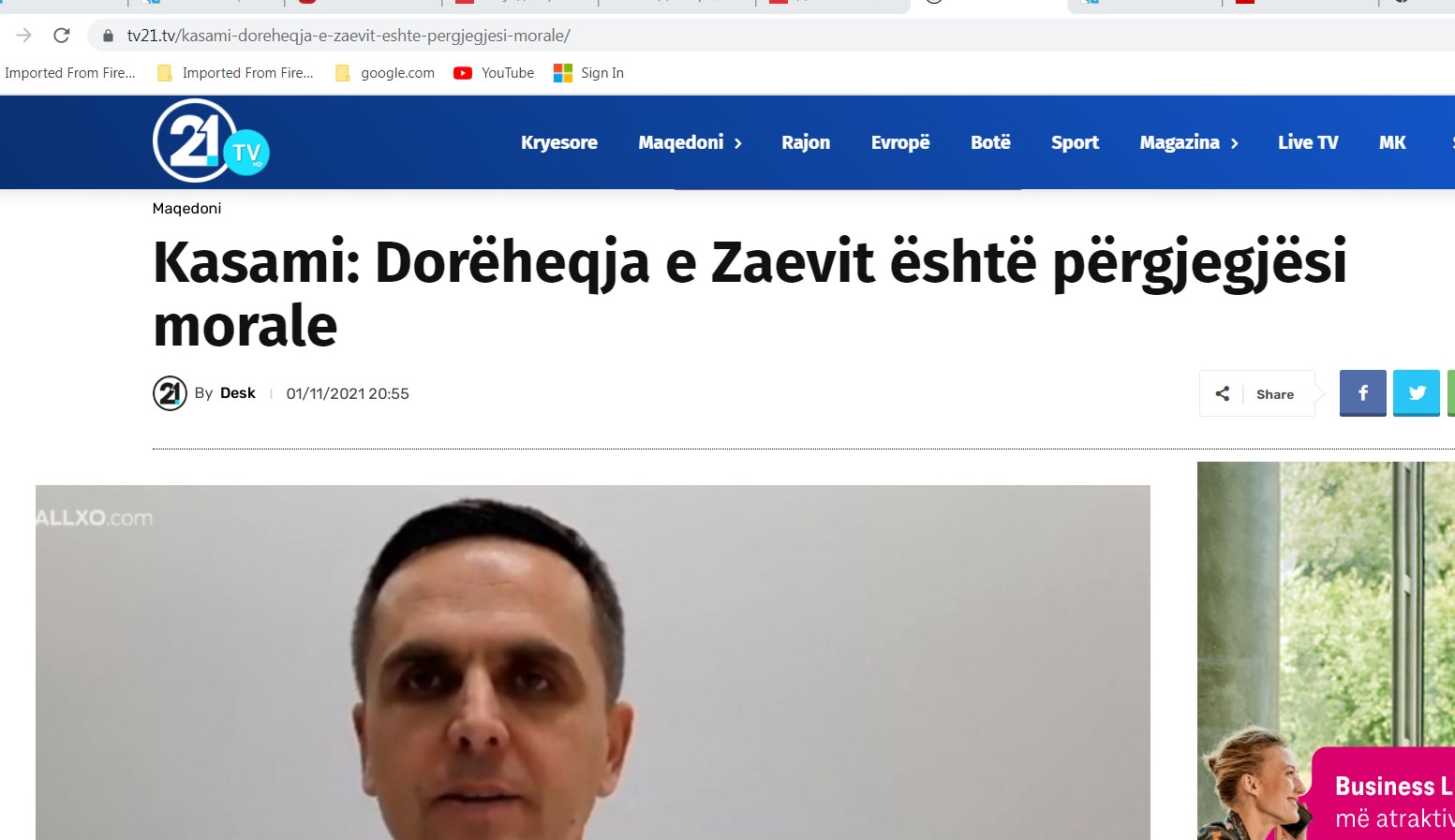The image size is (1455, 840).
Task: Open first Imported From Fire bookmark folder
Action: click(70, 73)
